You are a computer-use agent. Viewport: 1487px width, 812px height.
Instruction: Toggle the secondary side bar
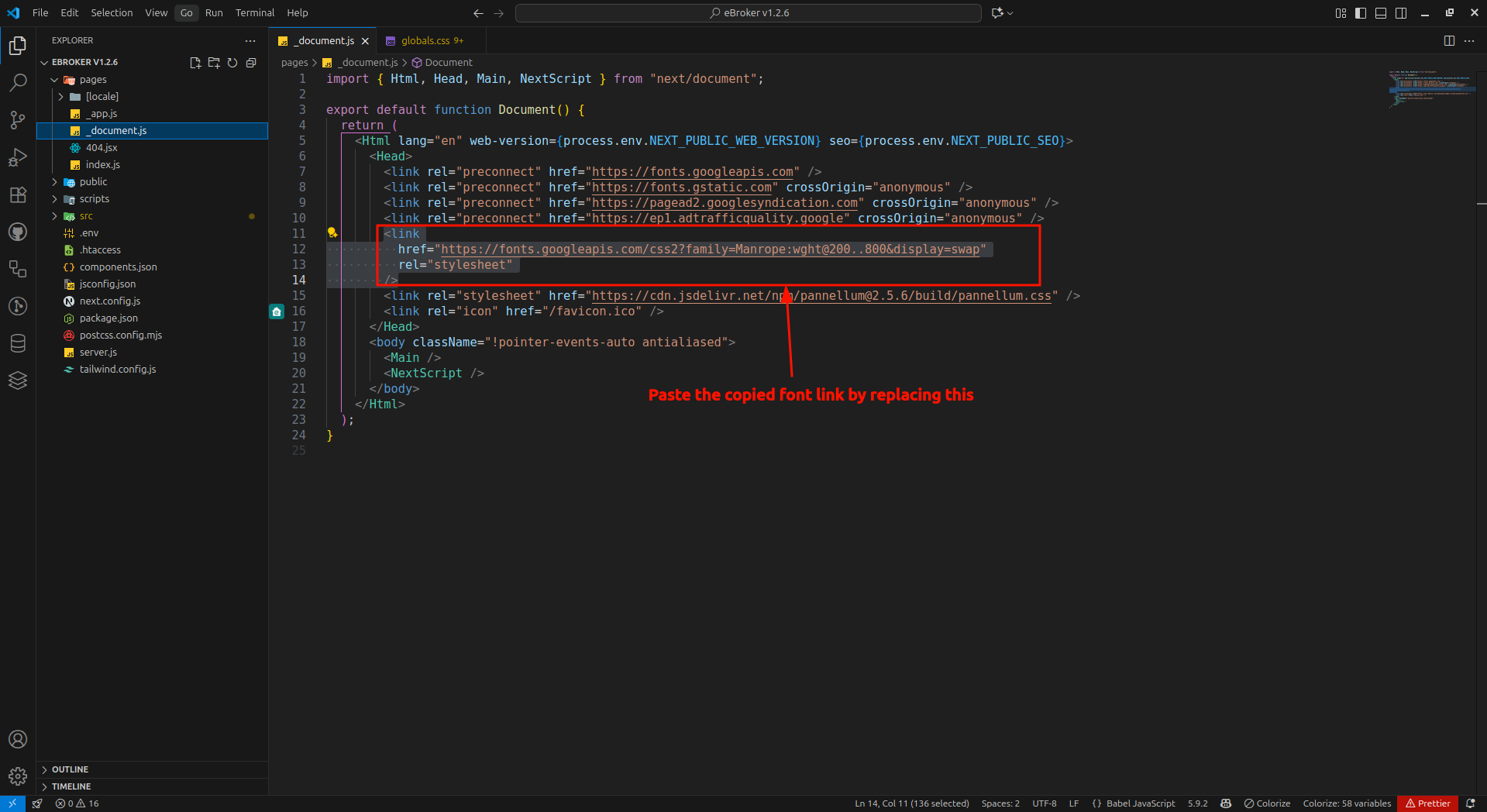1401,13
